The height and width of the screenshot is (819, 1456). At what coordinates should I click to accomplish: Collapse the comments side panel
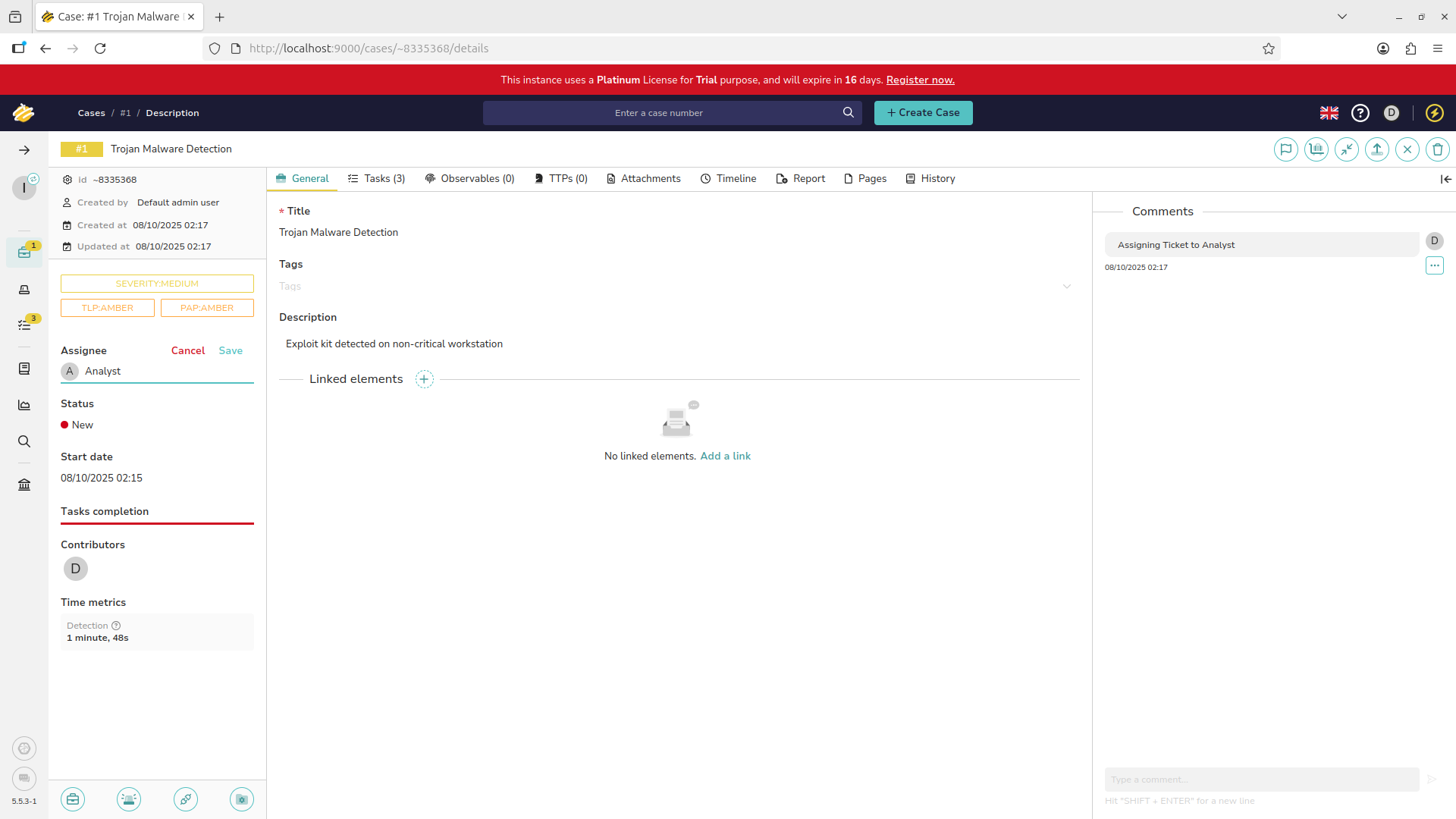[1445, 179]
